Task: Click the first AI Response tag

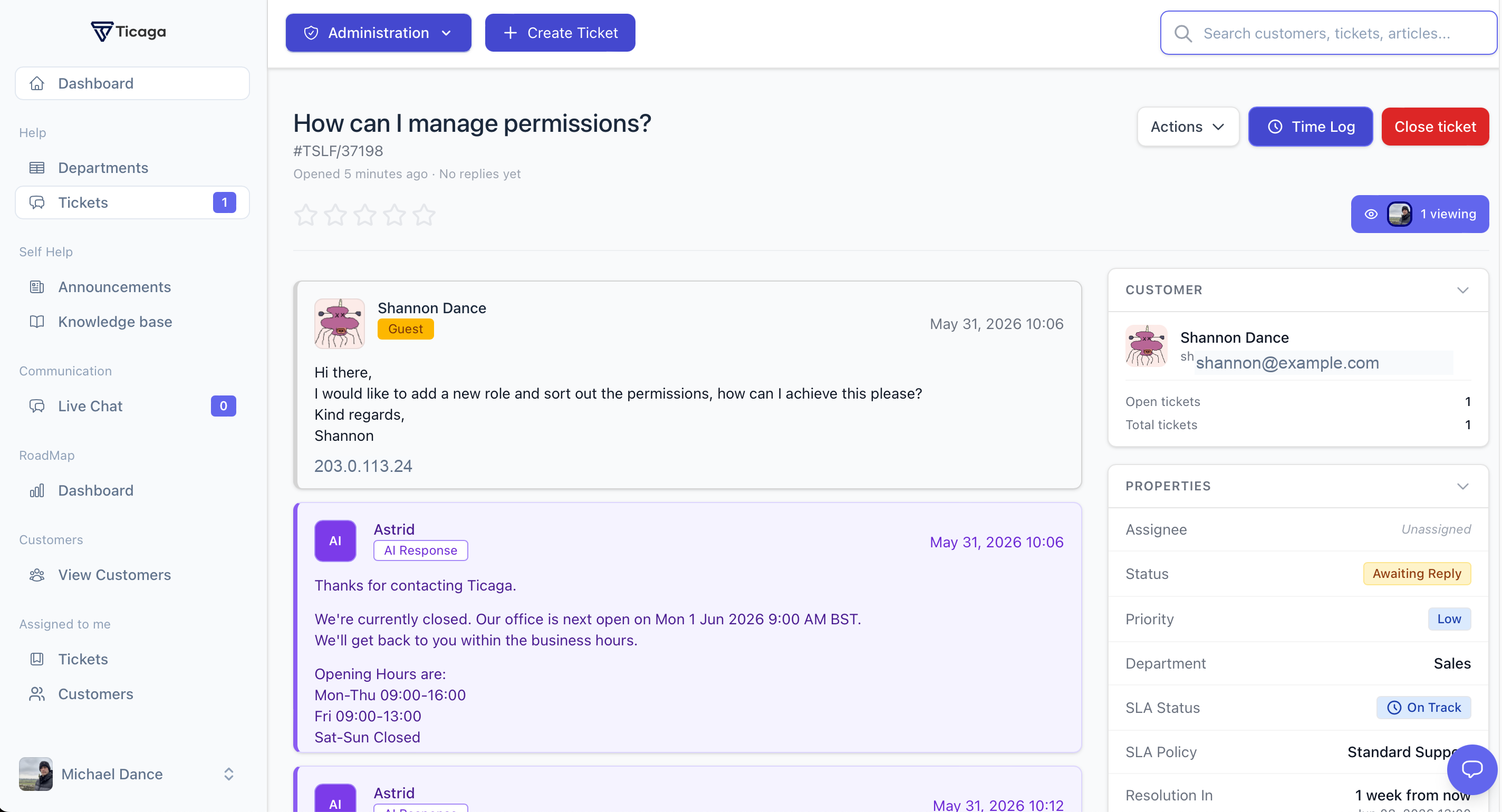Action: coord(421,550)
